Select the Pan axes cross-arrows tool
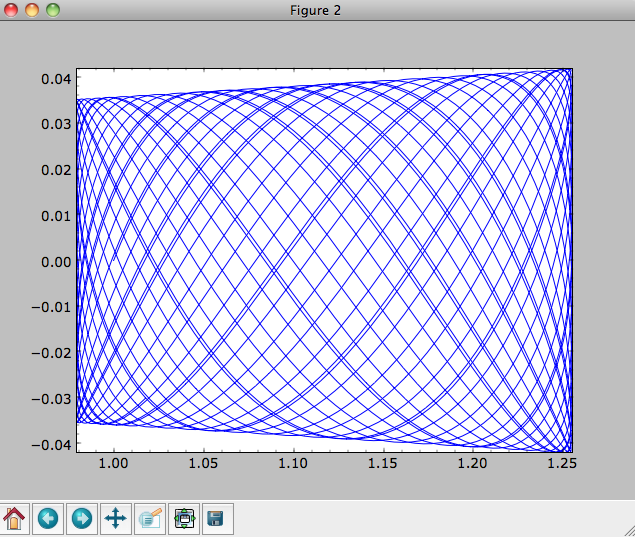 coord(116,519)
